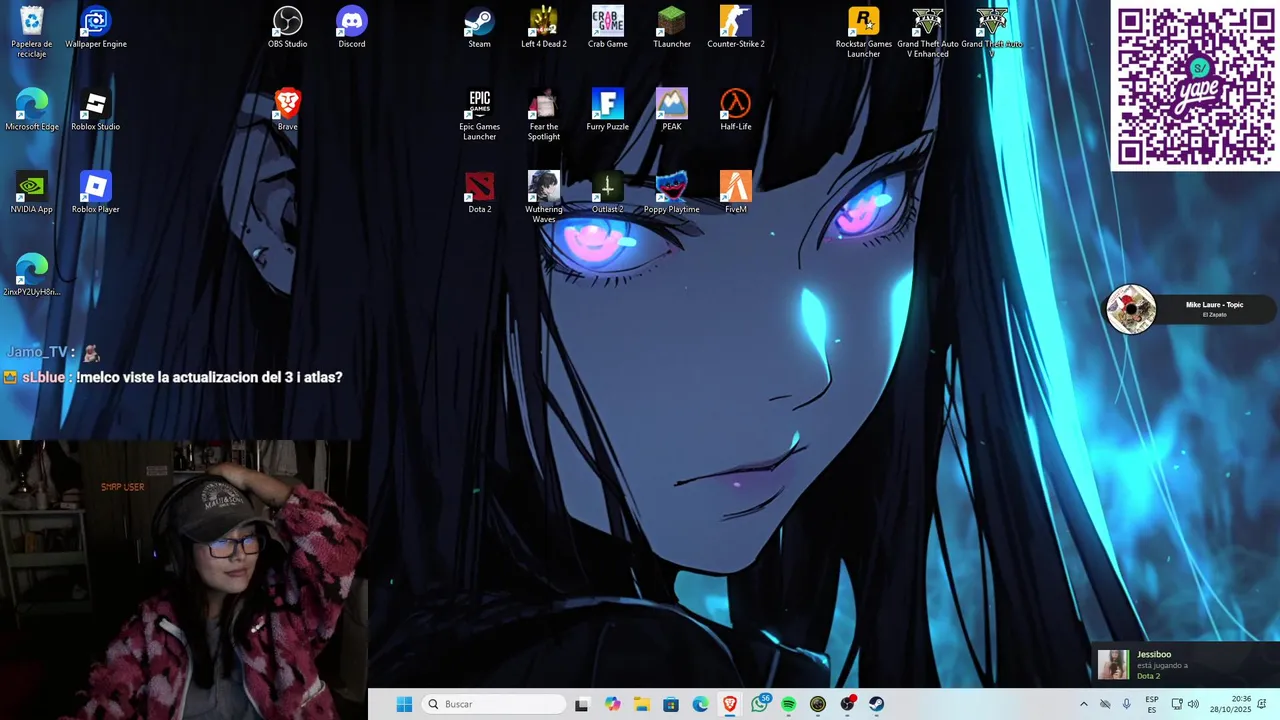Viewport: 1280px width, 720px height.
Task: Open the Wuthering Waves shortcut
Action: click(x=544, y=198)
